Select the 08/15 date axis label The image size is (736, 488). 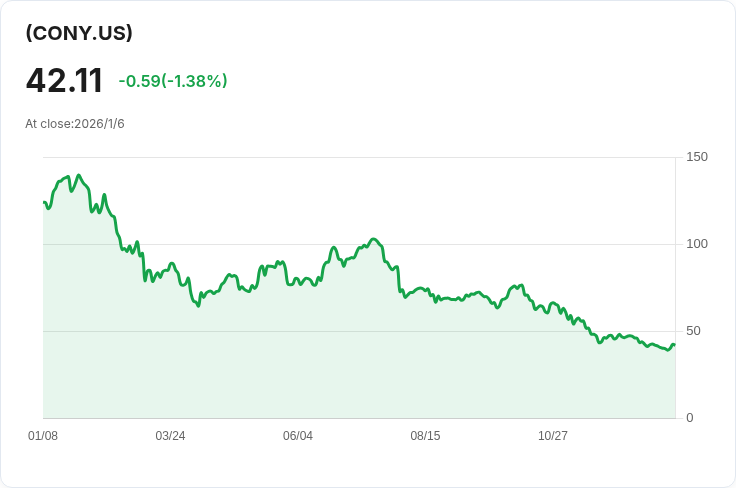pos(425,436)
